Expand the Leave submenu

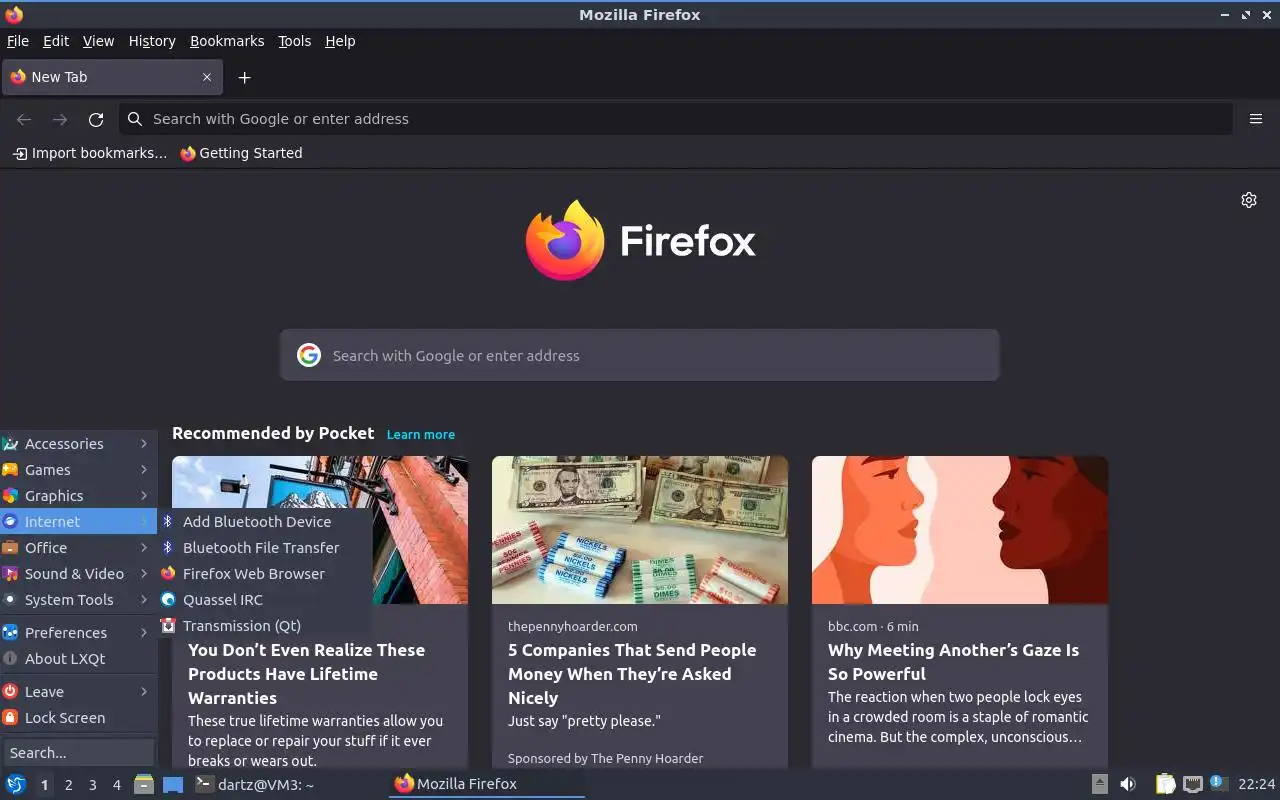click(78, 692)
